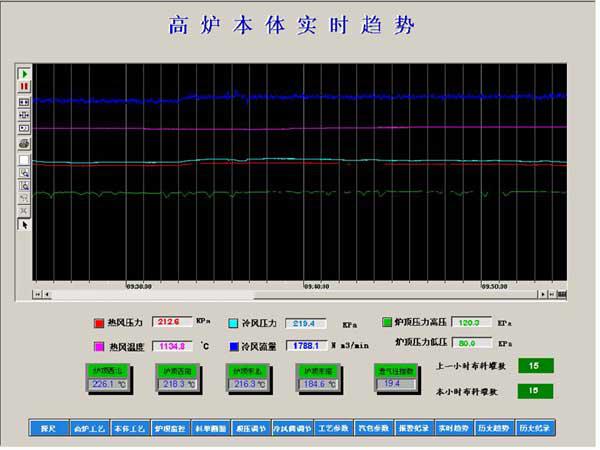This screenshot has width=600, height=450.
Task: Open the 本体工艺 page button
Action: [130, 428]
